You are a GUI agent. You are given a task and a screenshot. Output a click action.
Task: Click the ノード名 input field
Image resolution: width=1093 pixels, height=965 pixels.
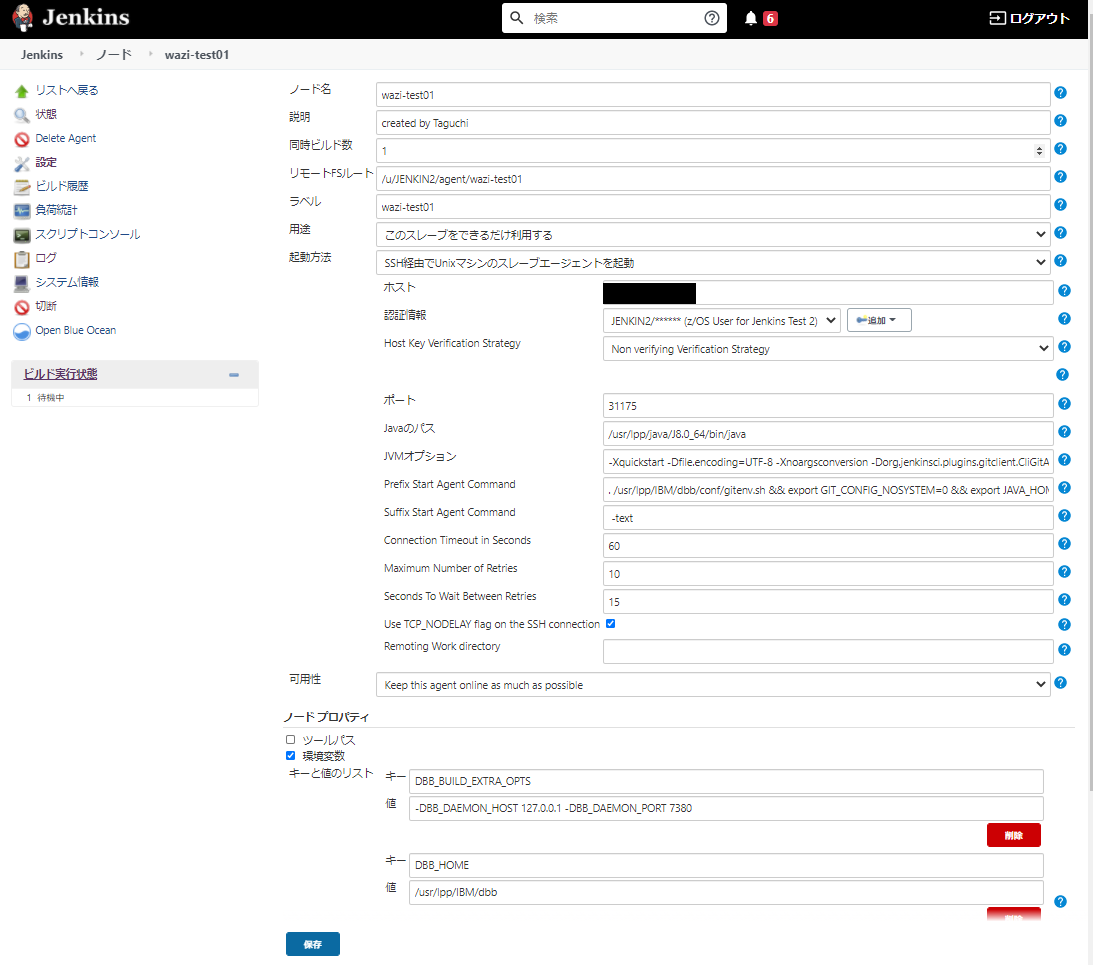click(x=712, y=95)
